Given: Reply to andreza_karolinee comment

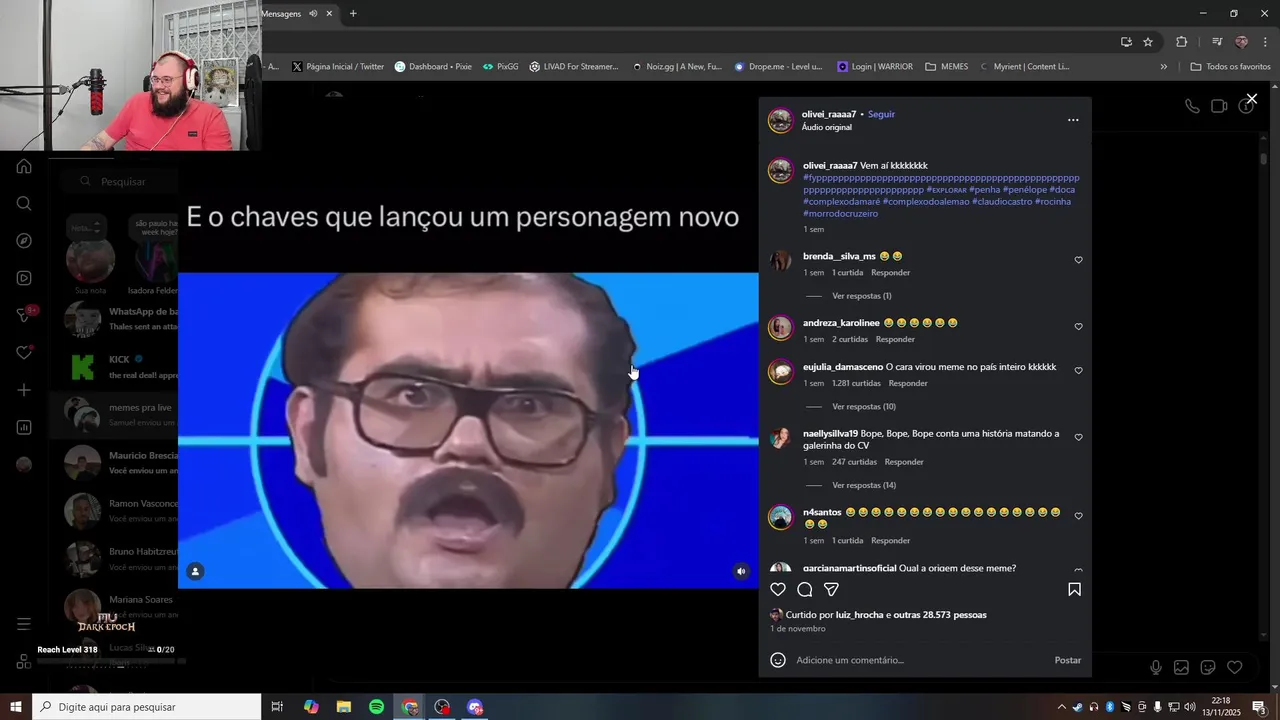Looking at the screenshot, I should 895,339.
